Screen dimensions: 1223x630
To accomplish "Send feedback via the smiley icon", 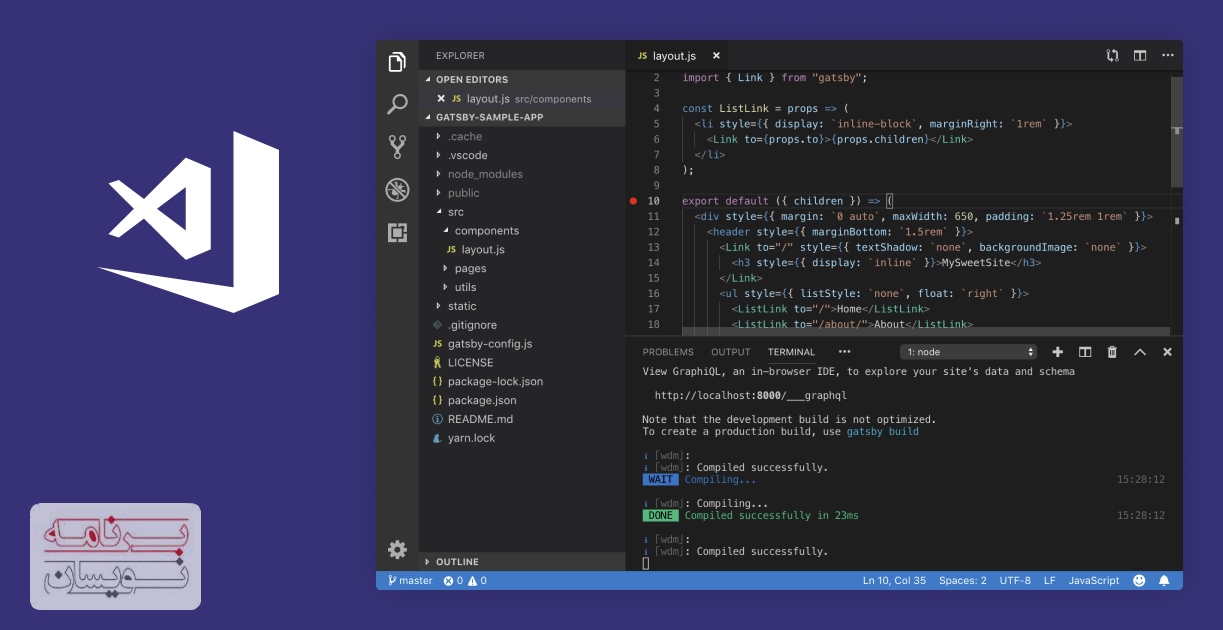I will [1139, 580].
